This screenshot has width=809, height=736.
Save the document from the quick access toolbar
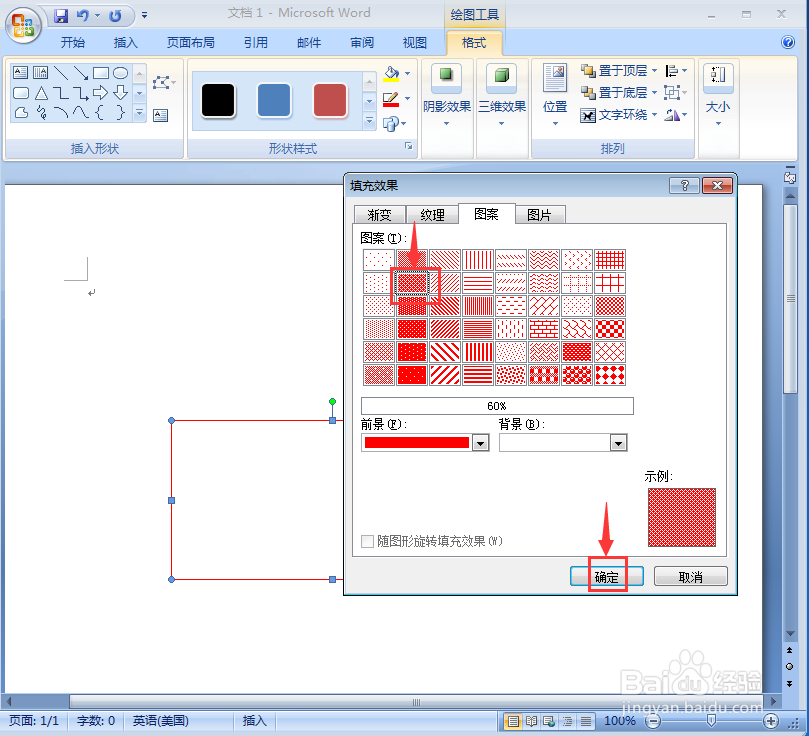pyautogui.click(x=61, y=15)
